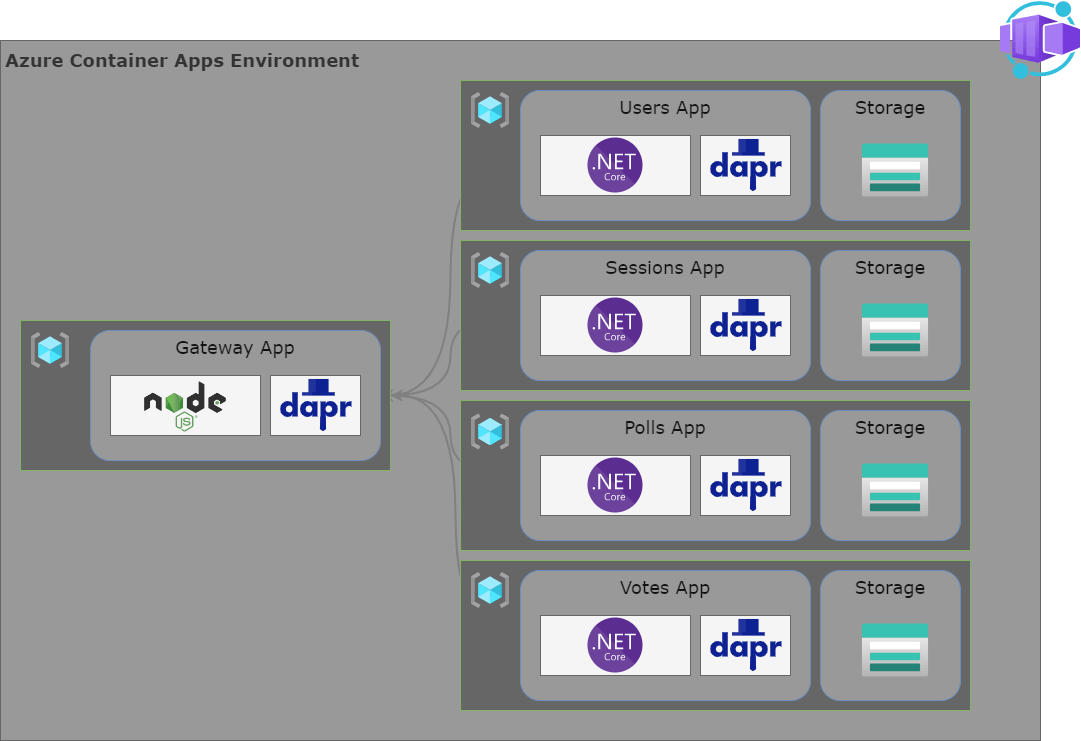Click the .NET Core icon in Users App
Viewport: 1081px width, 741px height.
[x=614, y=165]
